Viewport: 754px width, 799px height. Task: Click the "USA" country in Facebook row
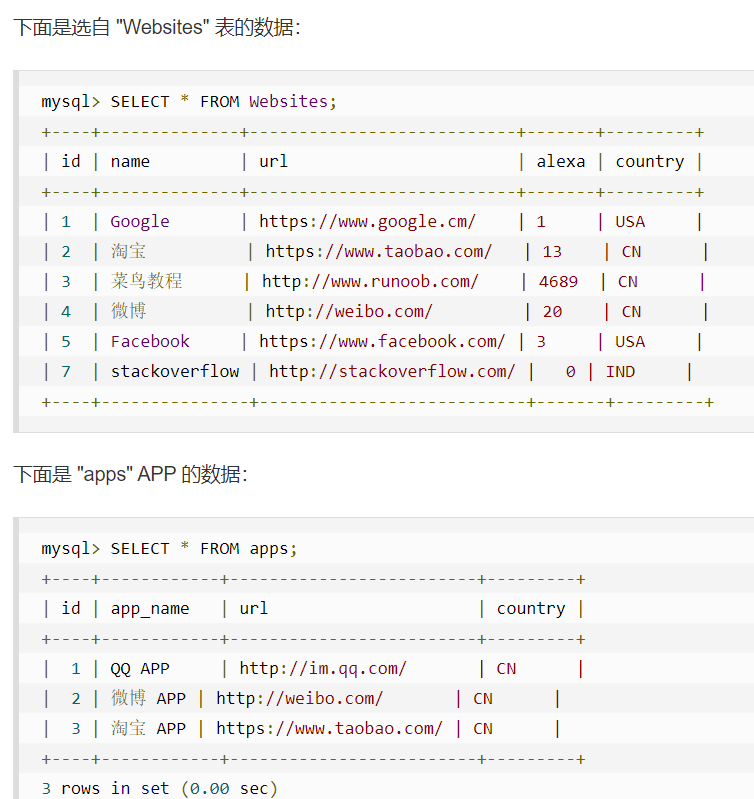630,341
